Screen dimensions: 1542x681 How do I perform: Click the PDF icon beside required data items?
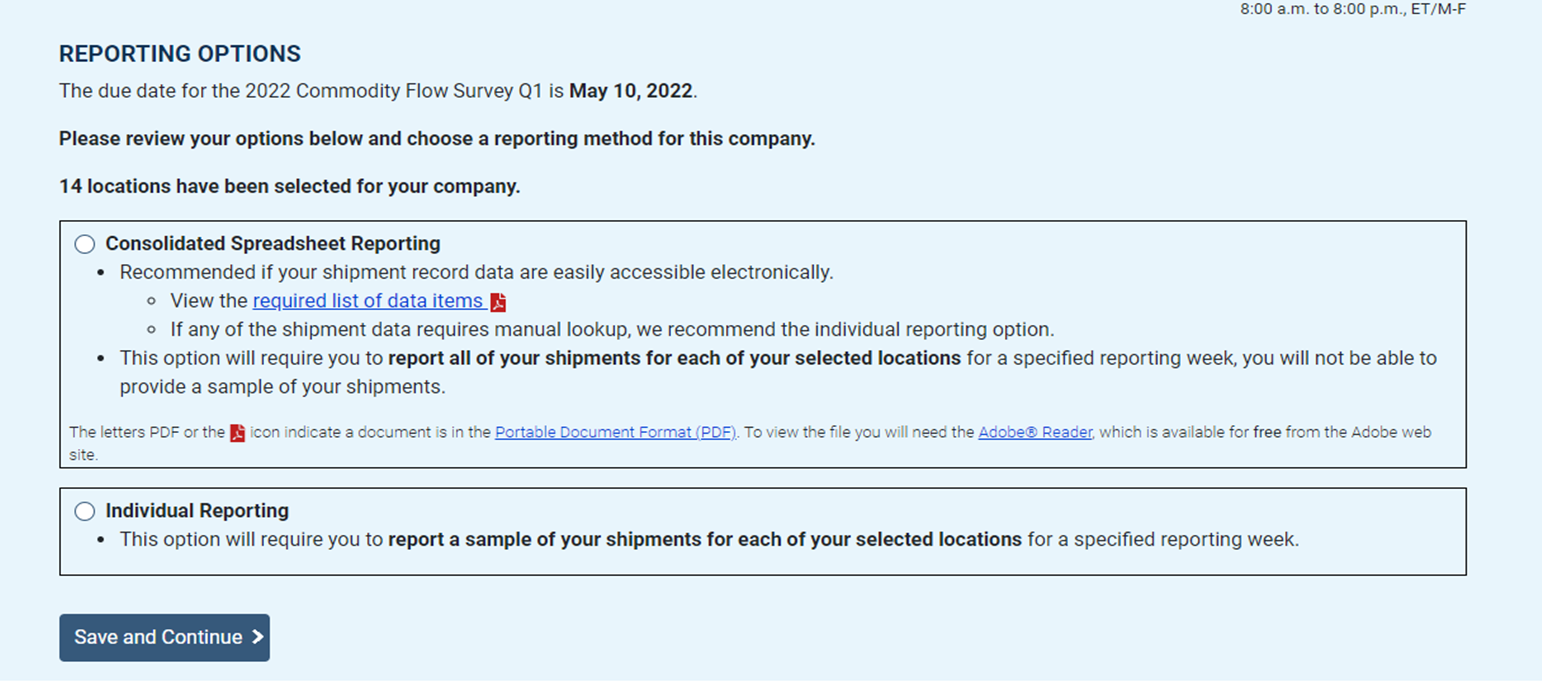point(498,302)
